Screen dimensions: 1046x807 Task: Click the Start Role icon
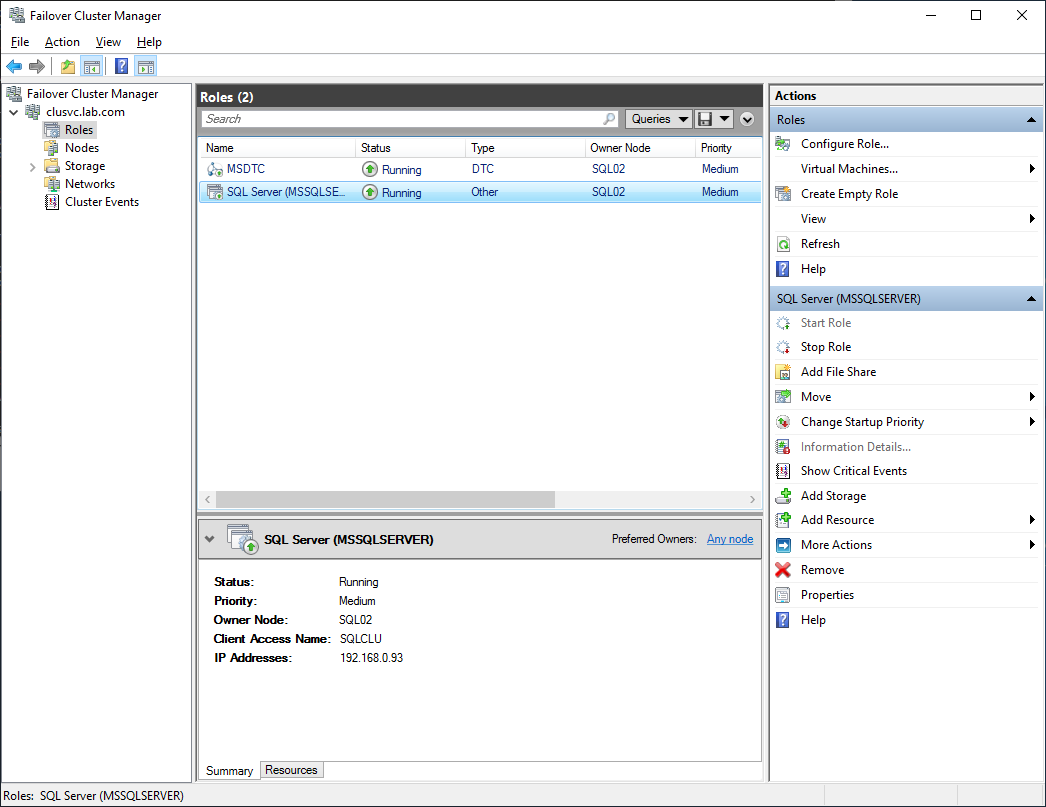click(783, 323)
